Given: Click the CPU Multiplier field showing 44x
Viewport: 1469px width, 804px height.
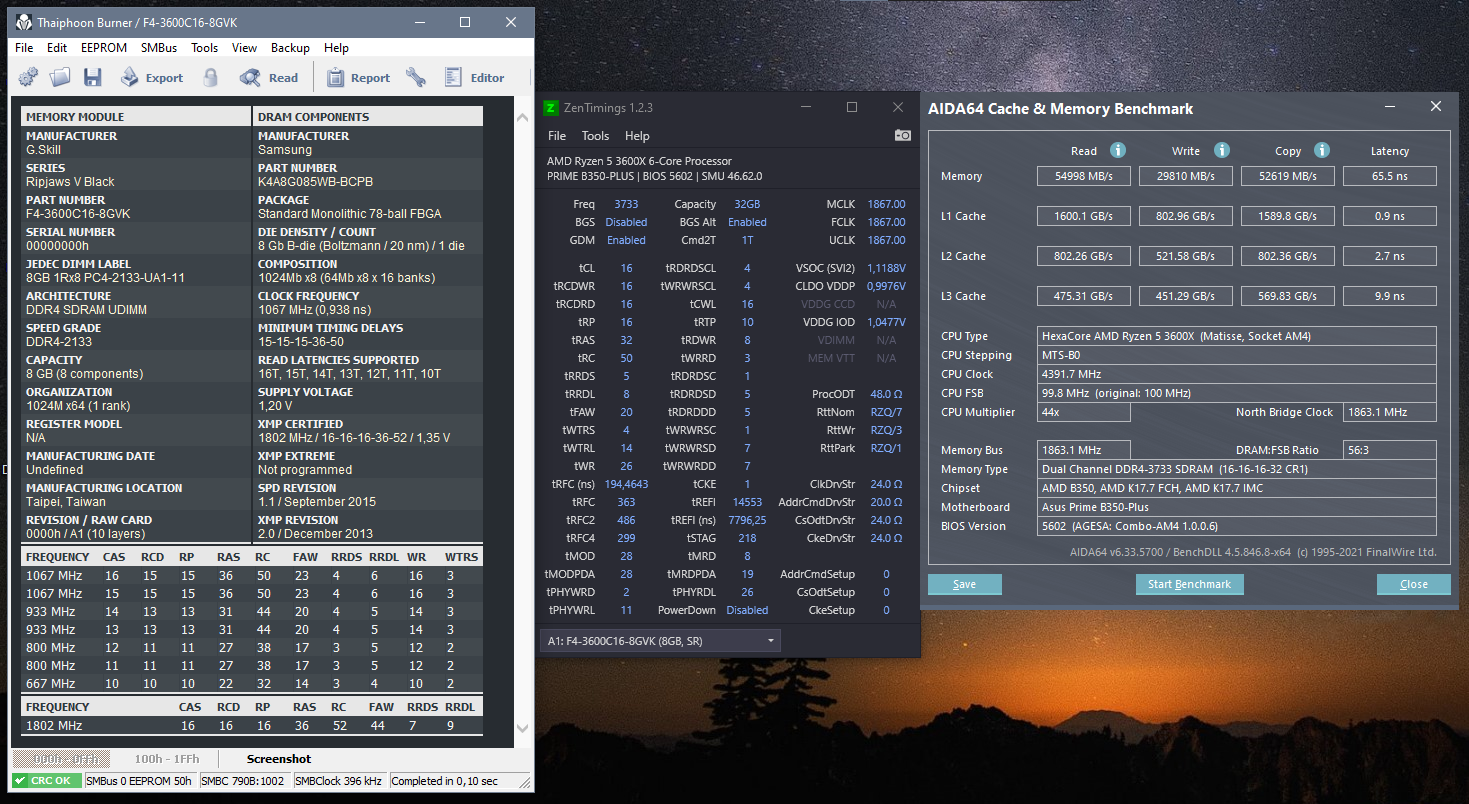Looking at the screenshot, I should pos(1083,412).
